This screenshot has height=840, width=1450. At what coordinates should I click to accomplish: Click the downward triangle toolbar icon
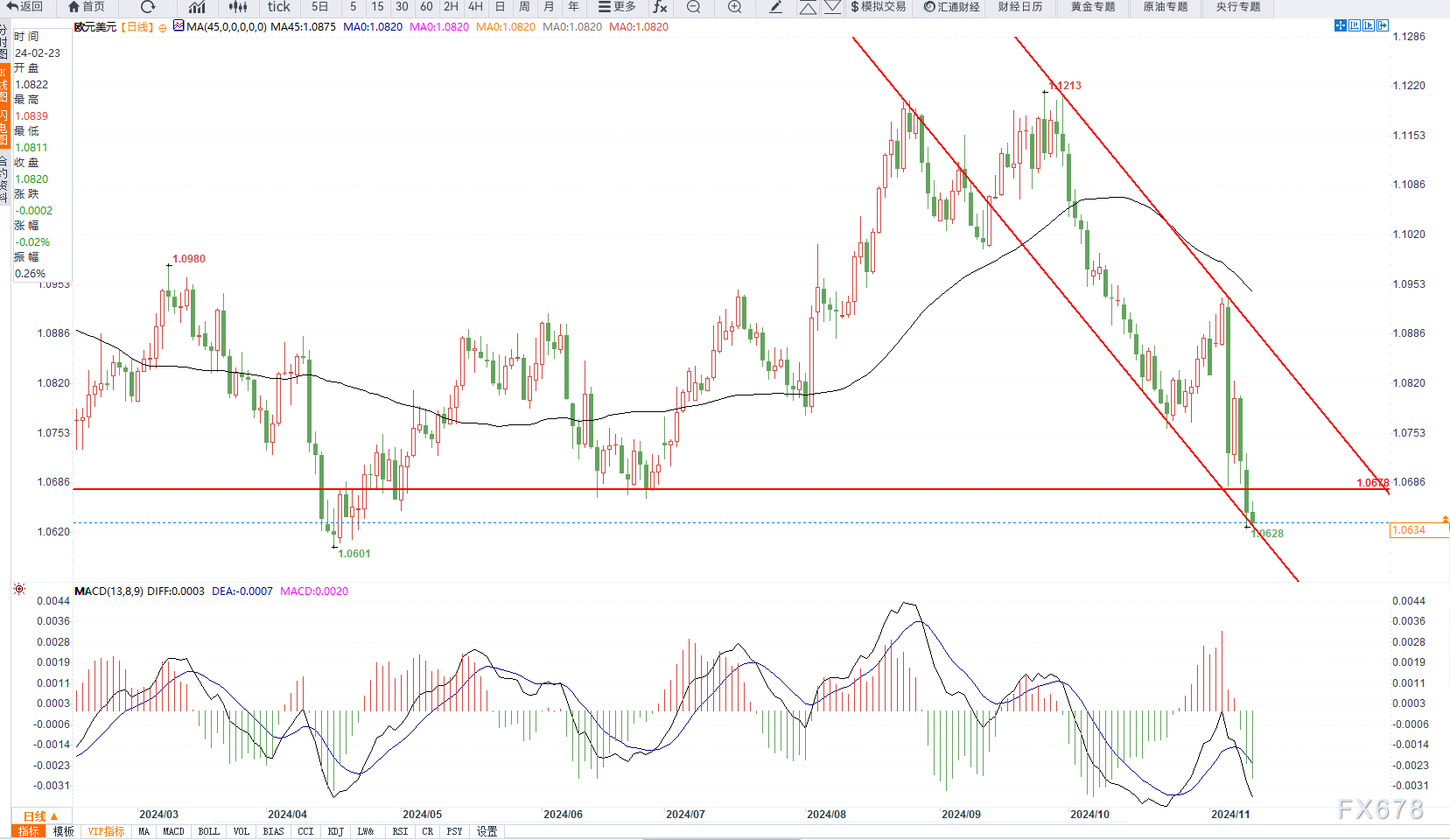click(833, 7)
